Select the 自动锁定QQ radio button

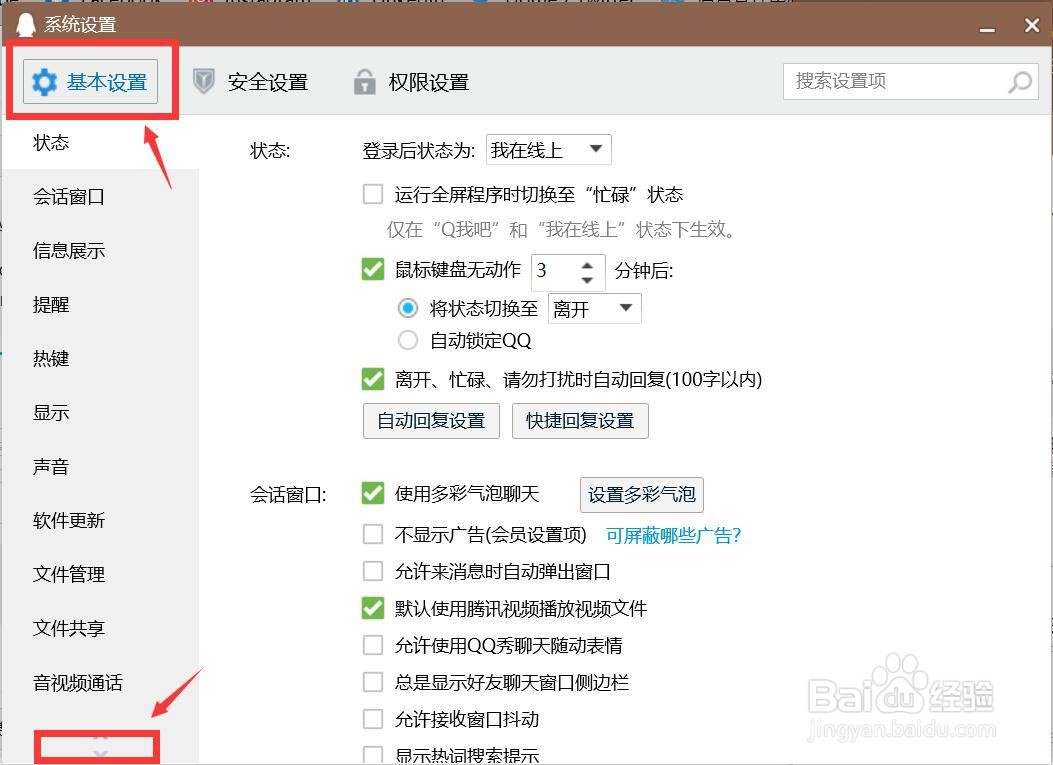[408, 340]
